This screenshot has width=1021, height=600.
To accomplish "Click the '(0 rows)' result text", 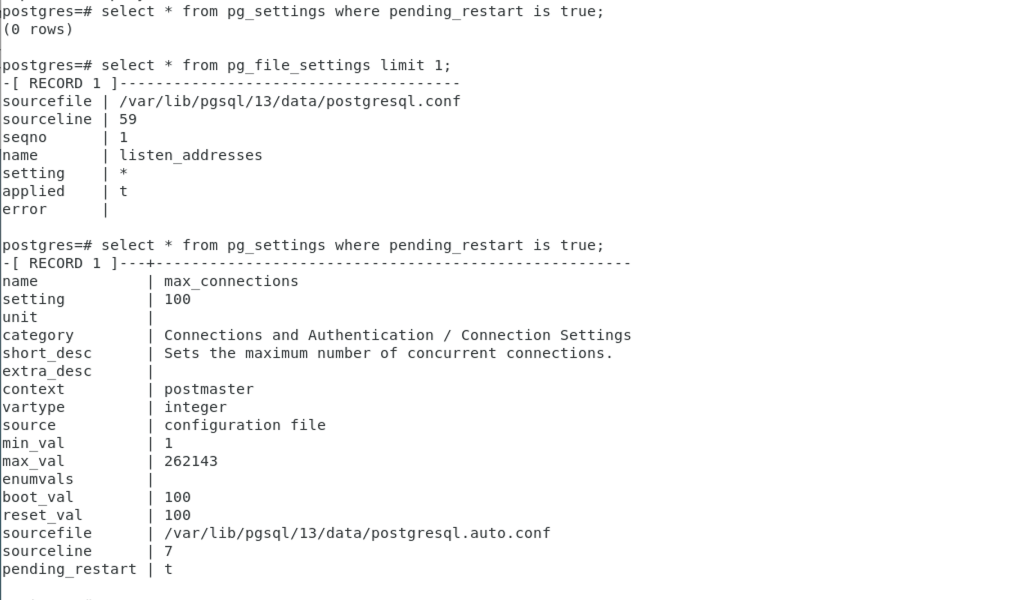I will pyautogui.click(x=38, y=30).
